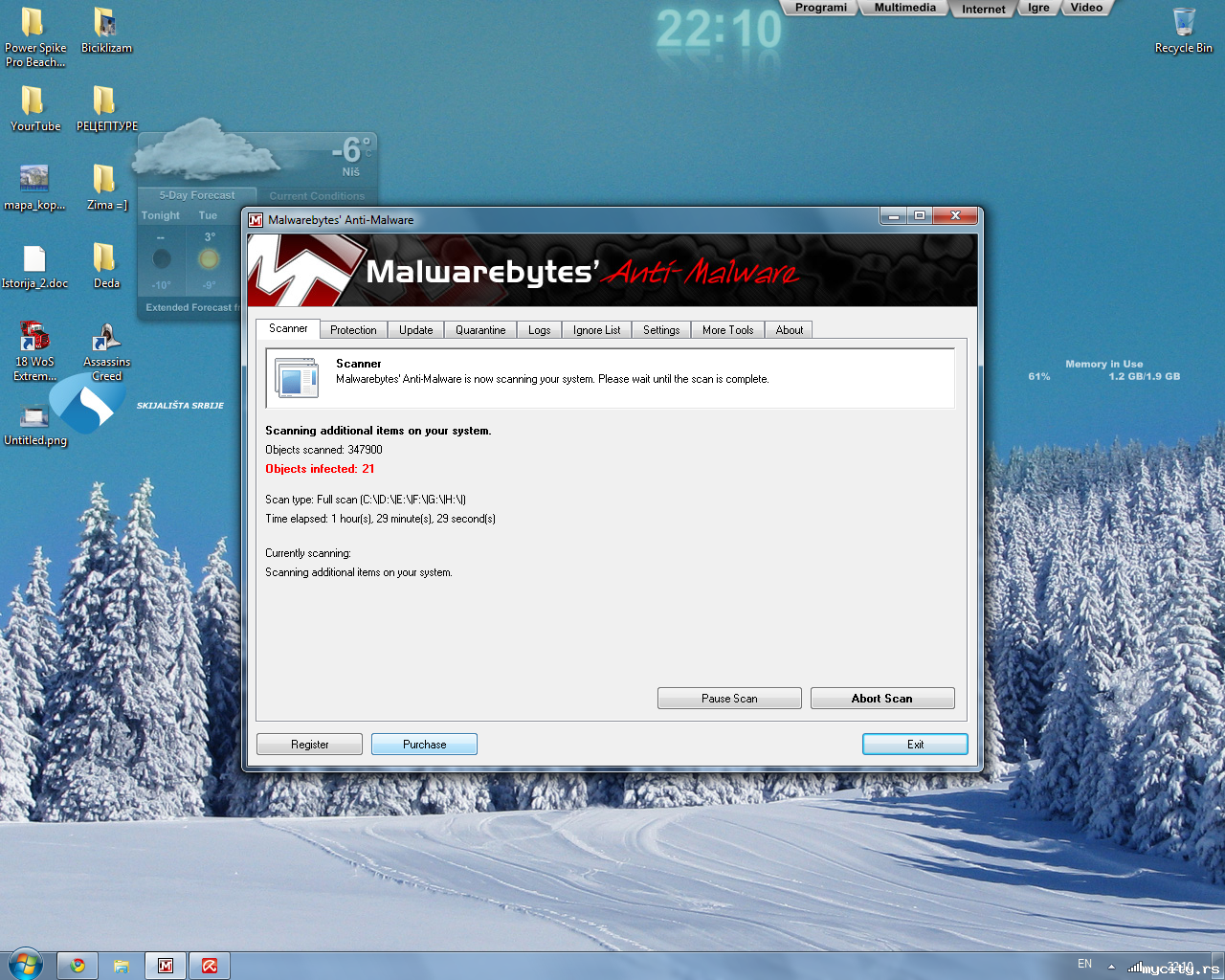Viewport: 1225px width, 980px height.
Task: Open the Programi dock tab
Action: tap(821, 8)
